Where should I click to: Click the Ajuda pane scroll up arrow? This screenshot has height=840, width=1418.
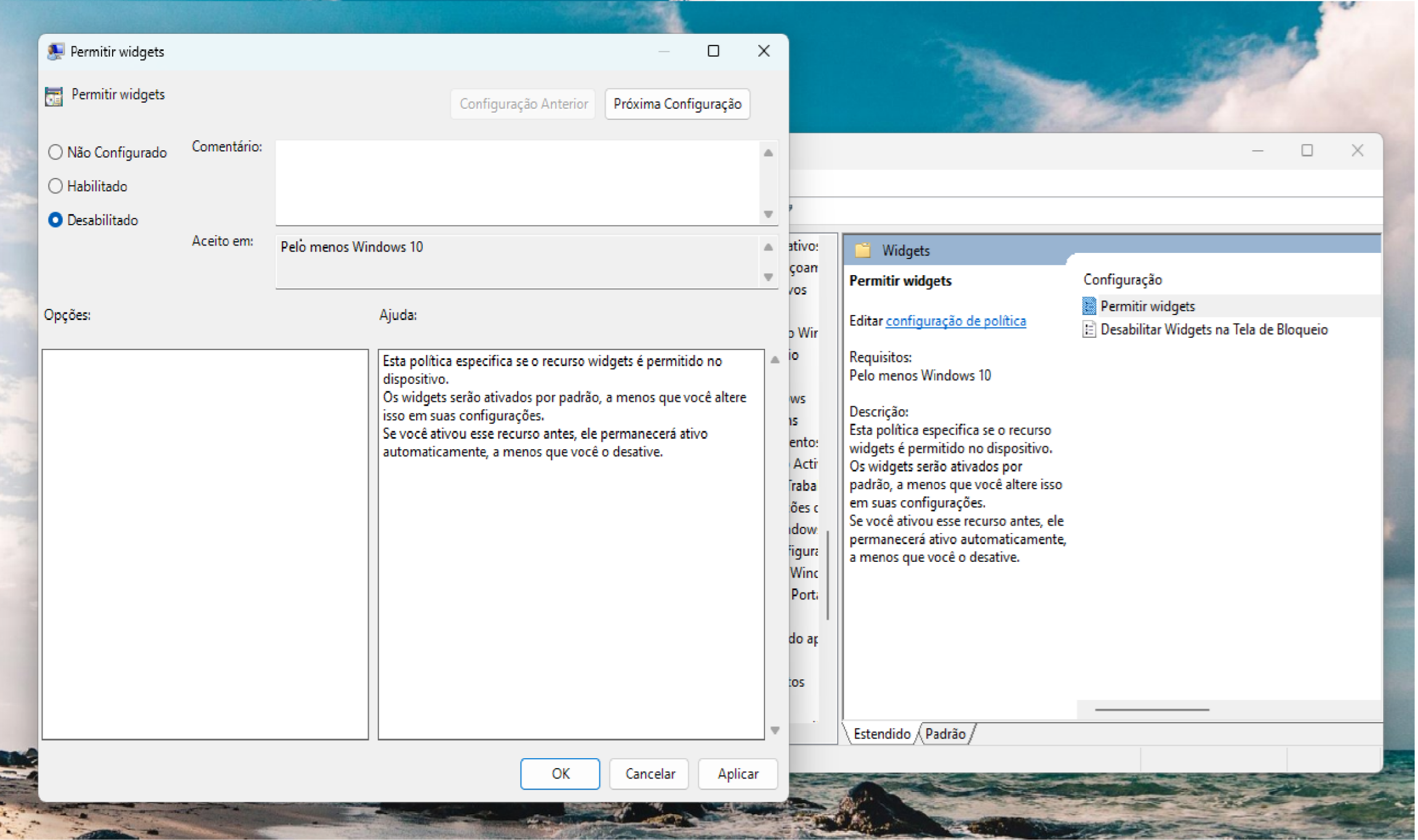pos(775,359)
